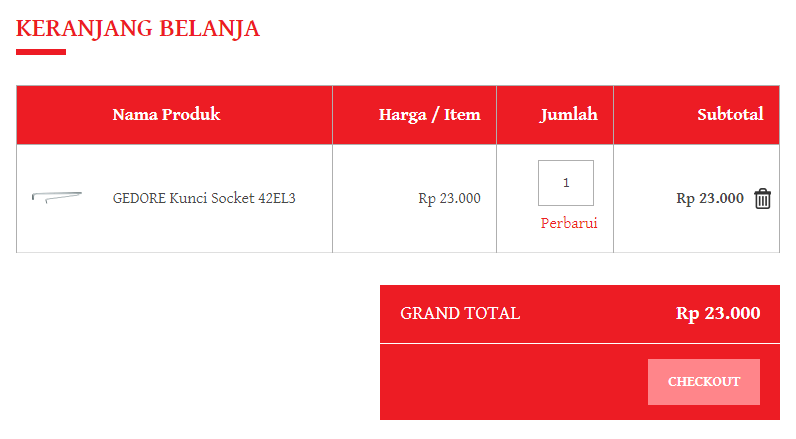Image resolution: width=796 pixels, height=439 pixels.
Task: Click blank area left of grand total panel
Action: (190, 350)
